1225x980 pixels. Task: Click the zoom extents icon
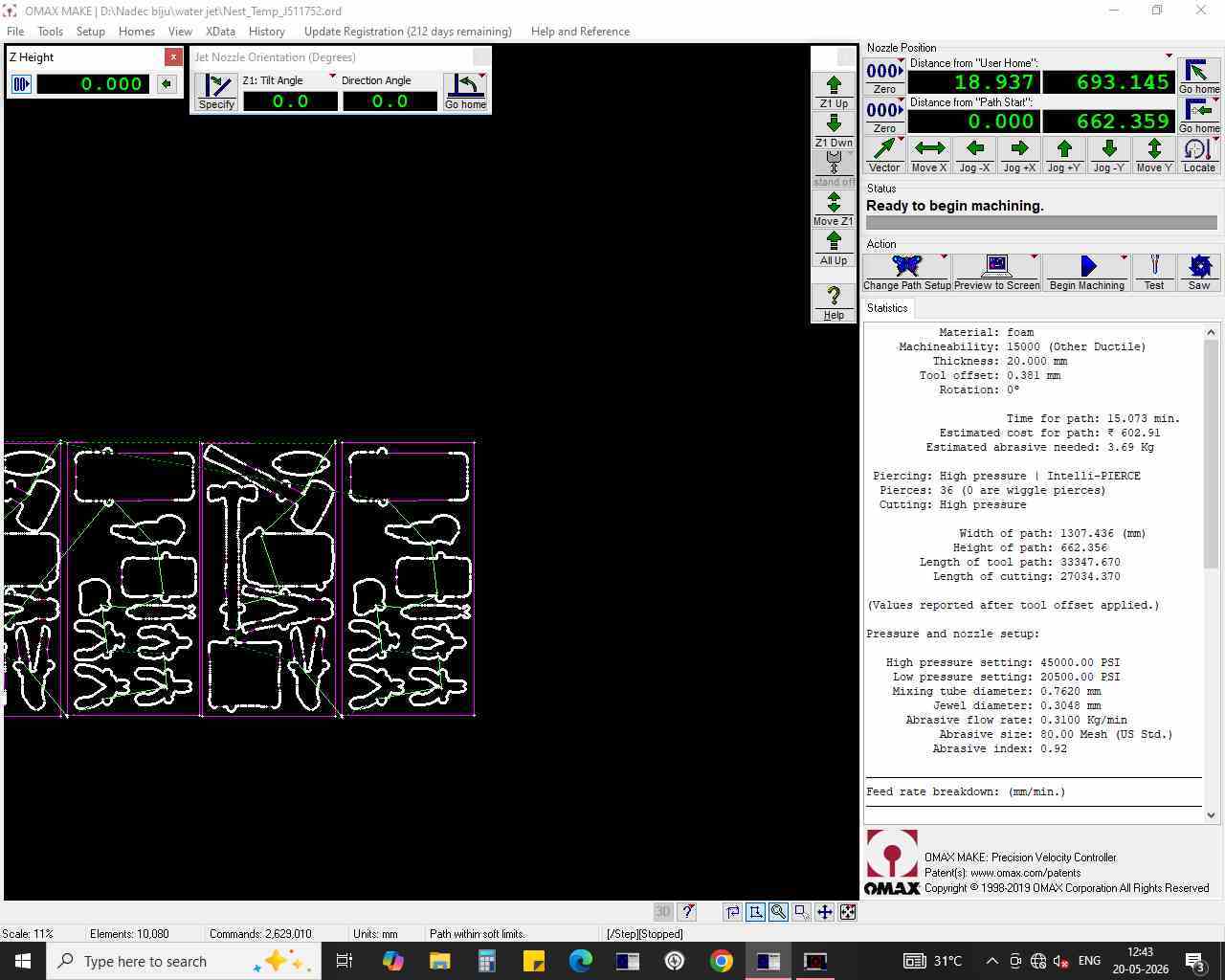tap(756, 912)
